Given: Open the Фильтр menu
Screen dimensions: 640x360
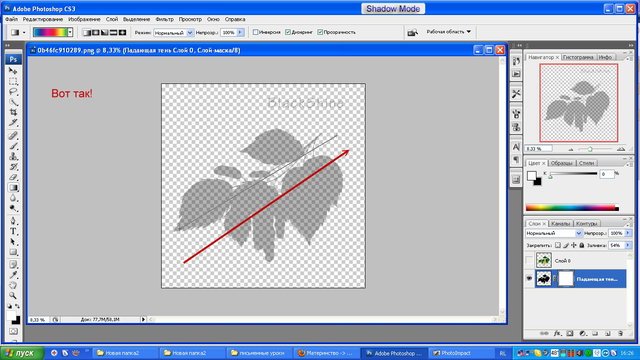Looking at the screenshot, I should (x=164, y=19).
